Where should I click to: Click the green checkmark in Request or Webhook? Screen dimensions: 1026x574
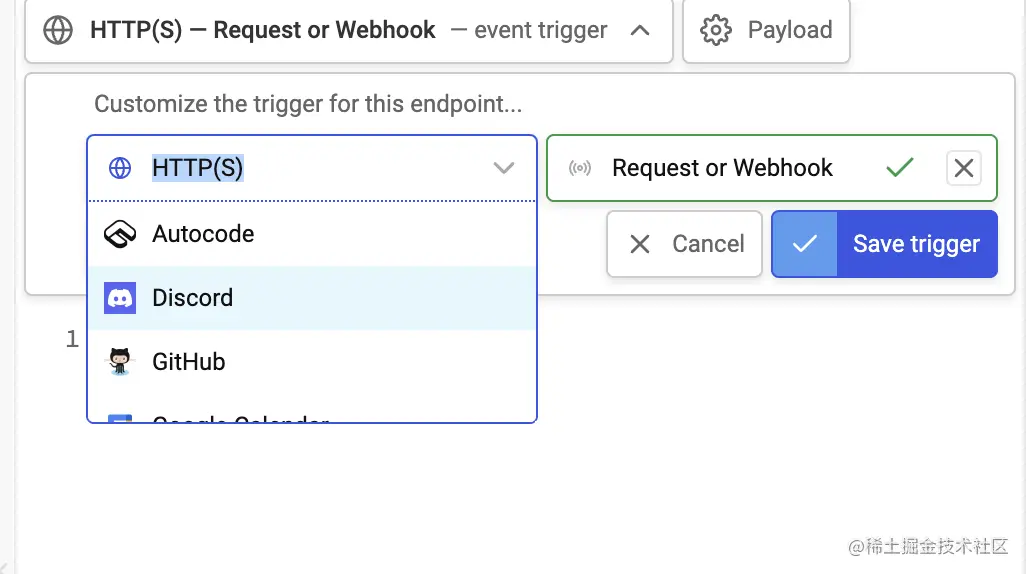pos(900,168)
